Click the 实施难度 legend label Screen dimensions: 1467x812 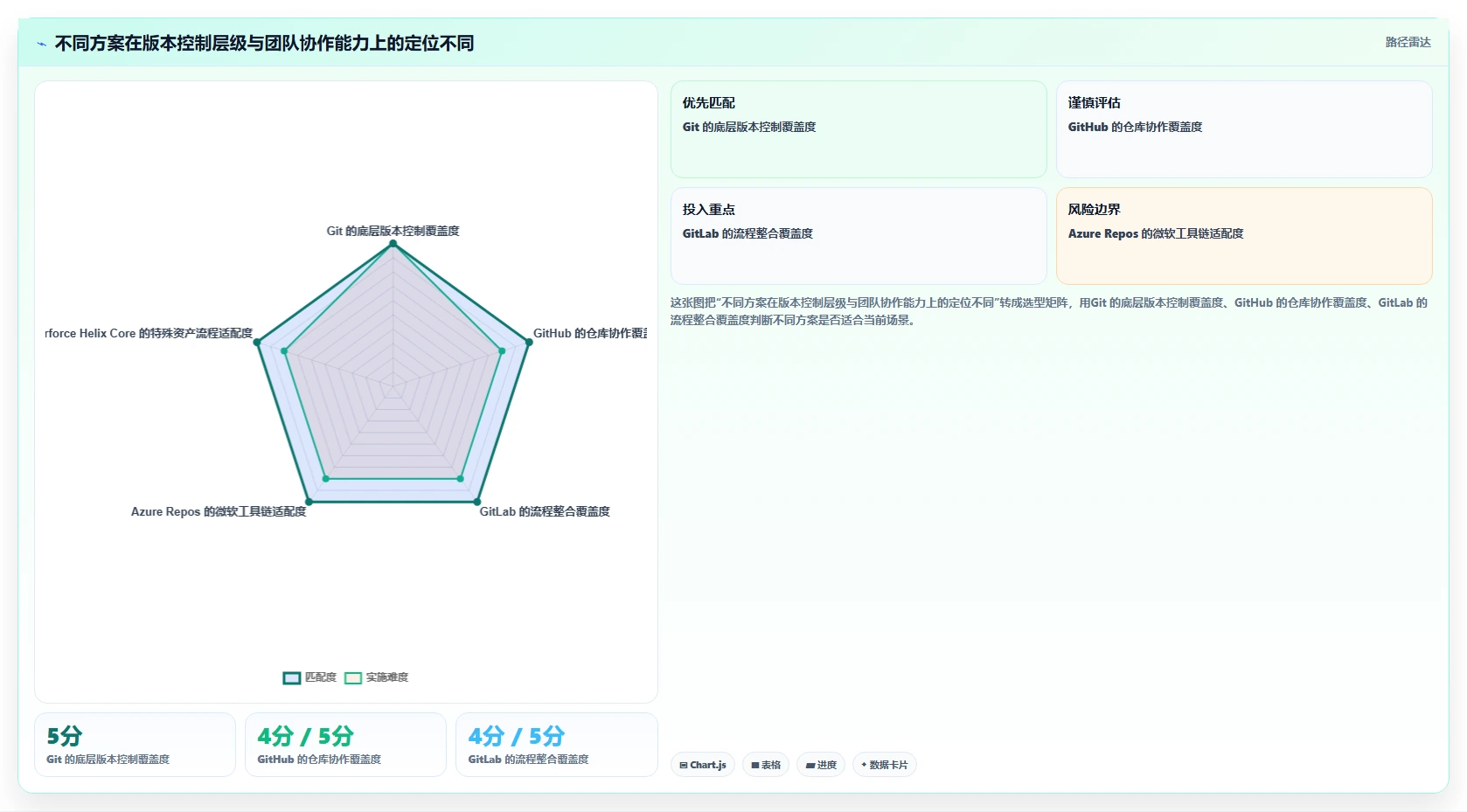[387, 677]
